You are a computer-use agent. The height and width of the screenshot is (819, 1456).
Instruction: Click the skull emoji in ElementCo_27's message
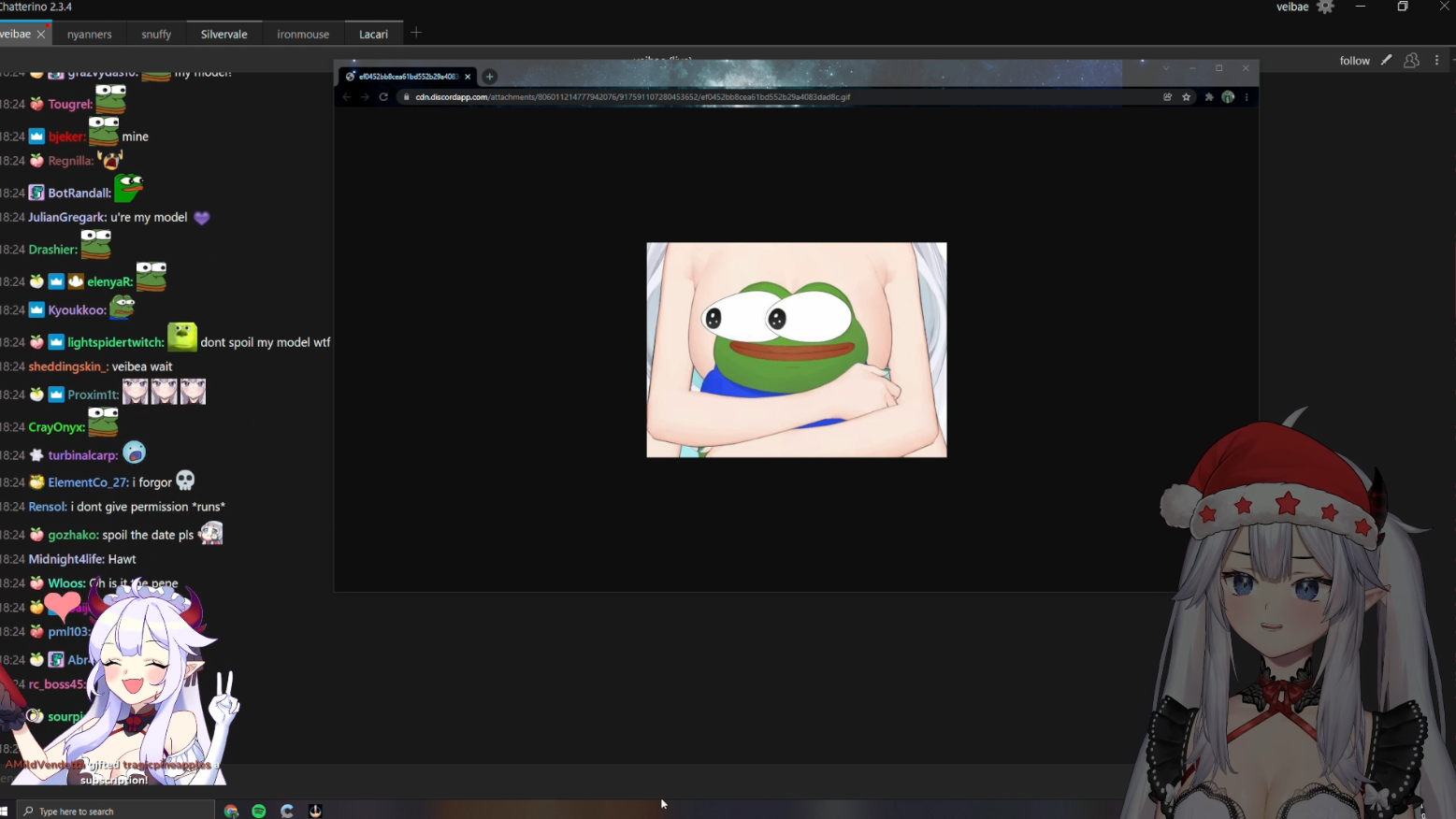pos(185,481)
